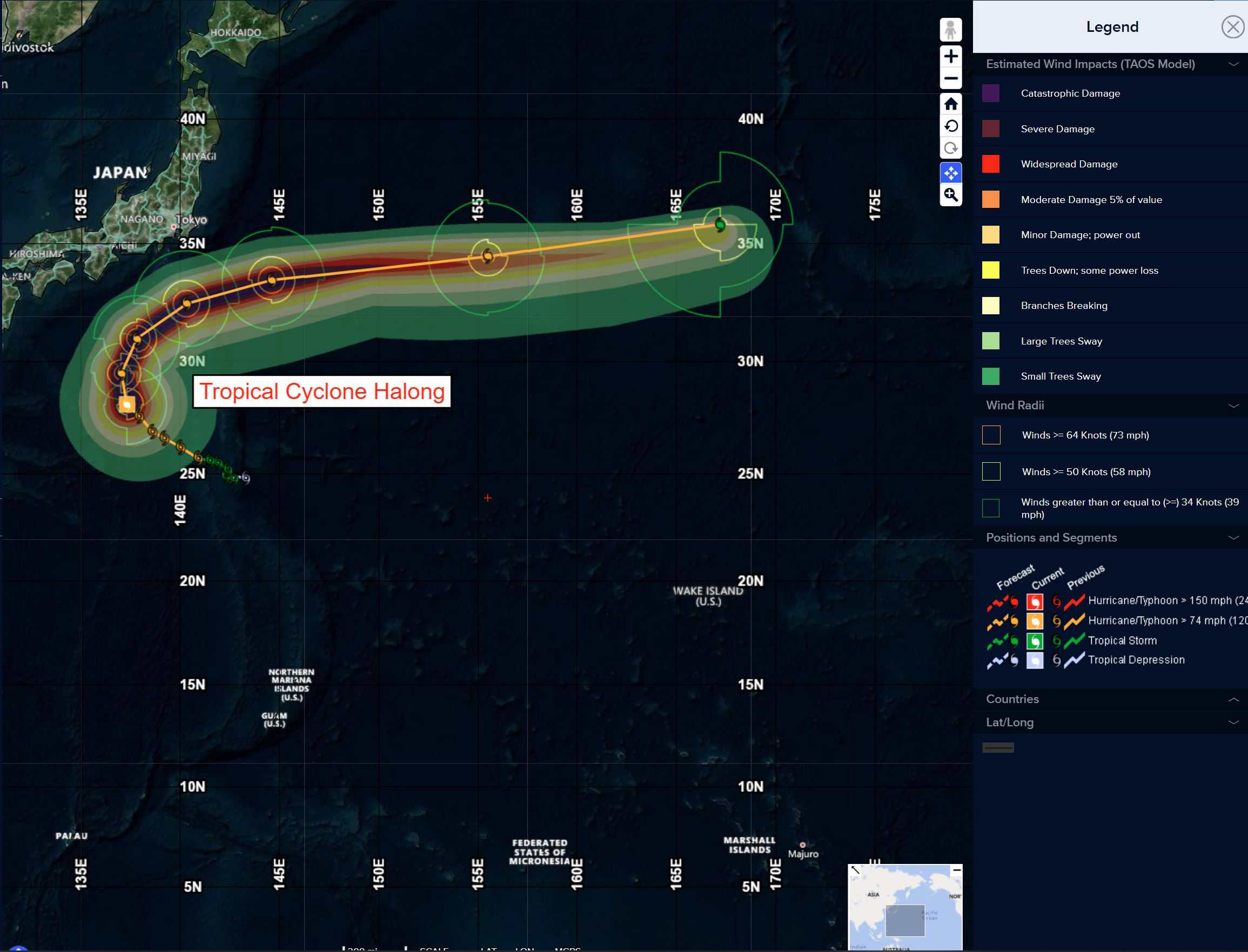Click Winds >= 50 Knots legend box
The height and width of the screenshot is (952, 1248).
click(991, 471)
